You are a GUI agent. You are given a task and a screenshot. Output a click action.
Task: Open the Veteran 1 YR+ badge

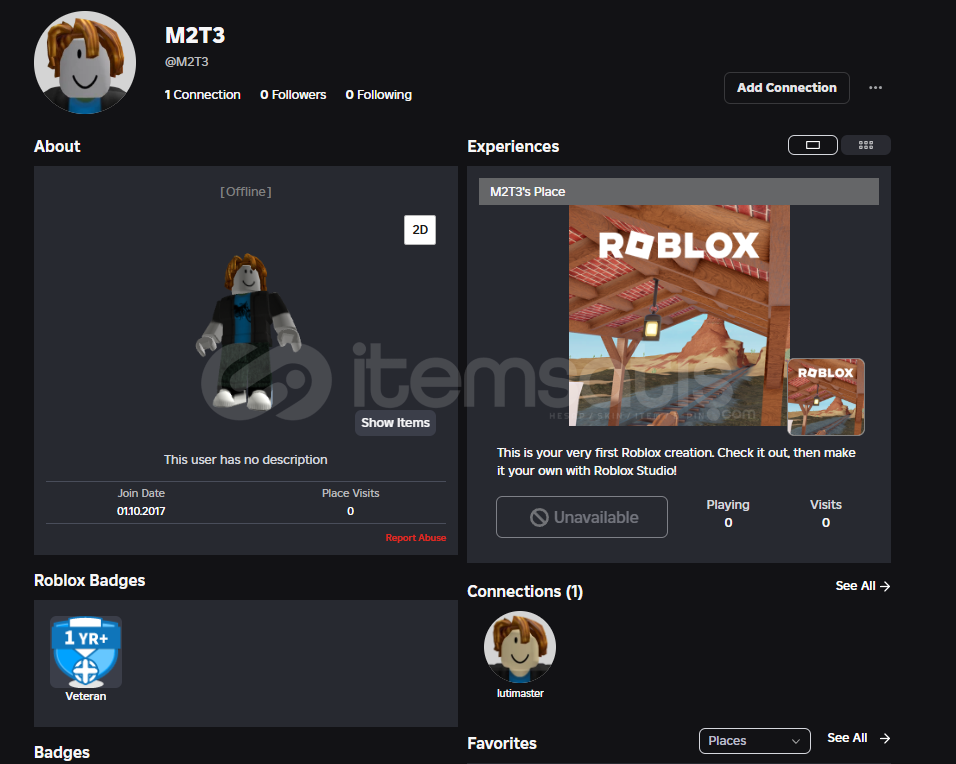coord(86,652)
